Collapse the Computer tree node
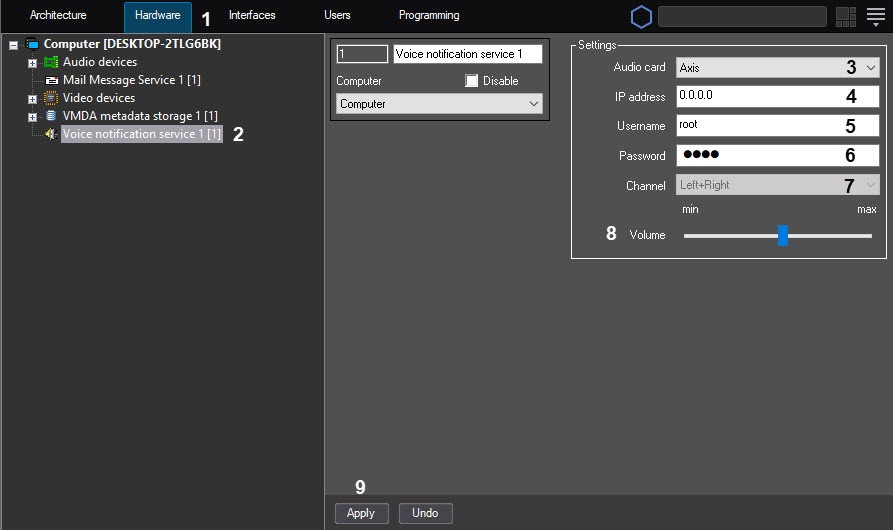This screenshot has height=530, width=893. click(14, 45)
